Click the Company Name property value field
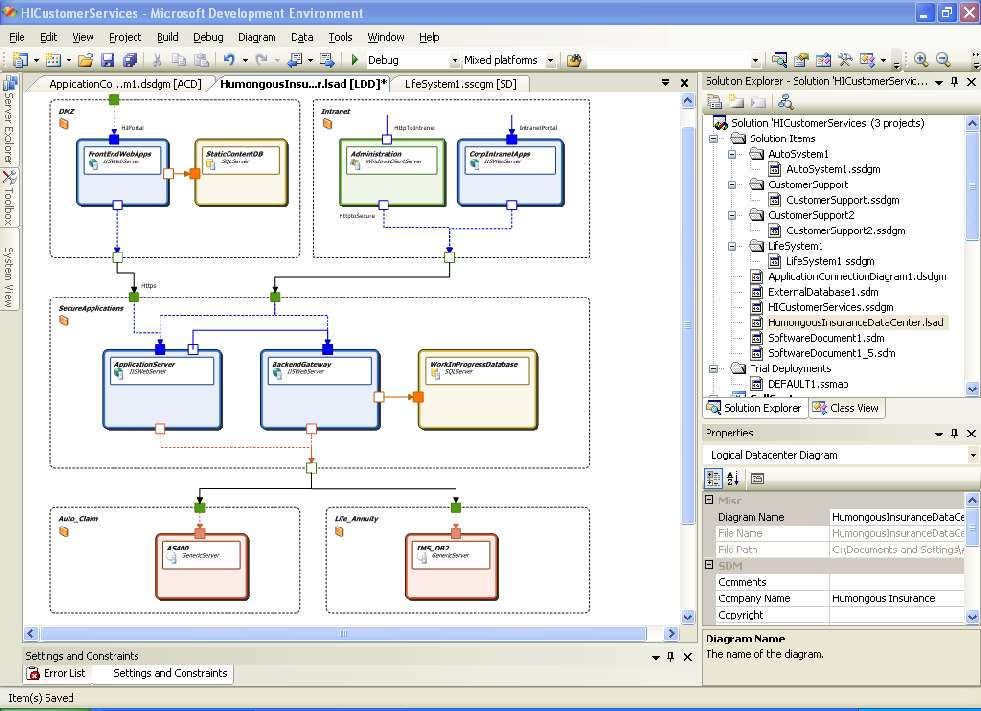Image resolution: width=981 pixels, height=711 pixels. (897, 598)
